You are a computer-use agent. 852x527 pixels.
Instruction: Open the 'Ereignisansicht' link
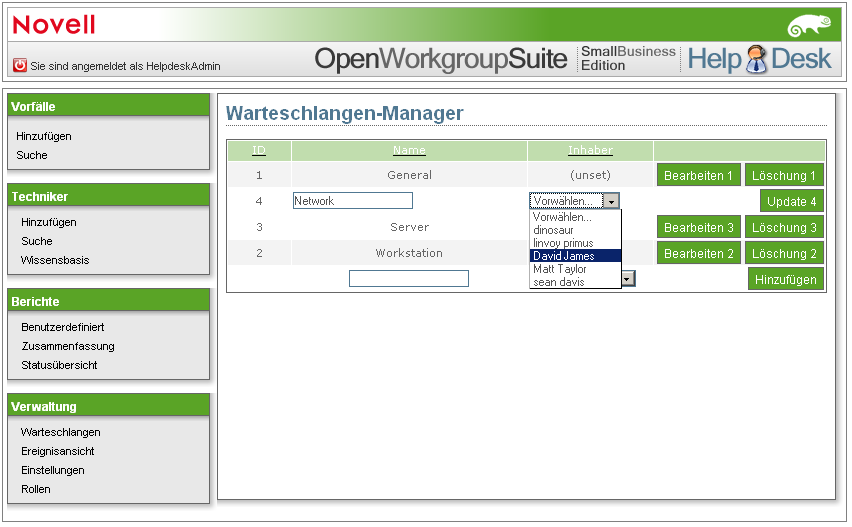point(58,451)
